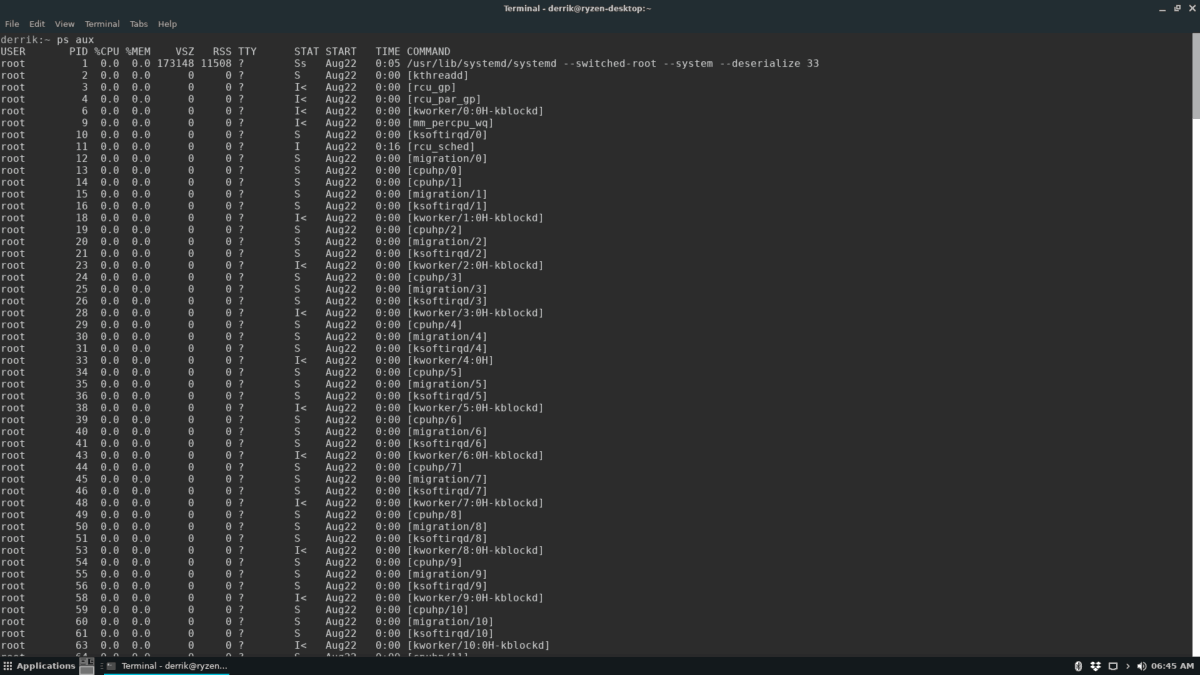Click the [migration/1] process entry
1200x675 pixels.
point(447,194)
